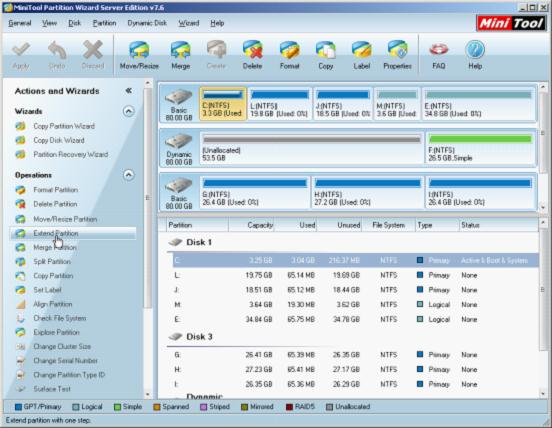Click the Copy toolbar icon
This screenshot has width=552, height=428.
(326, 50)
